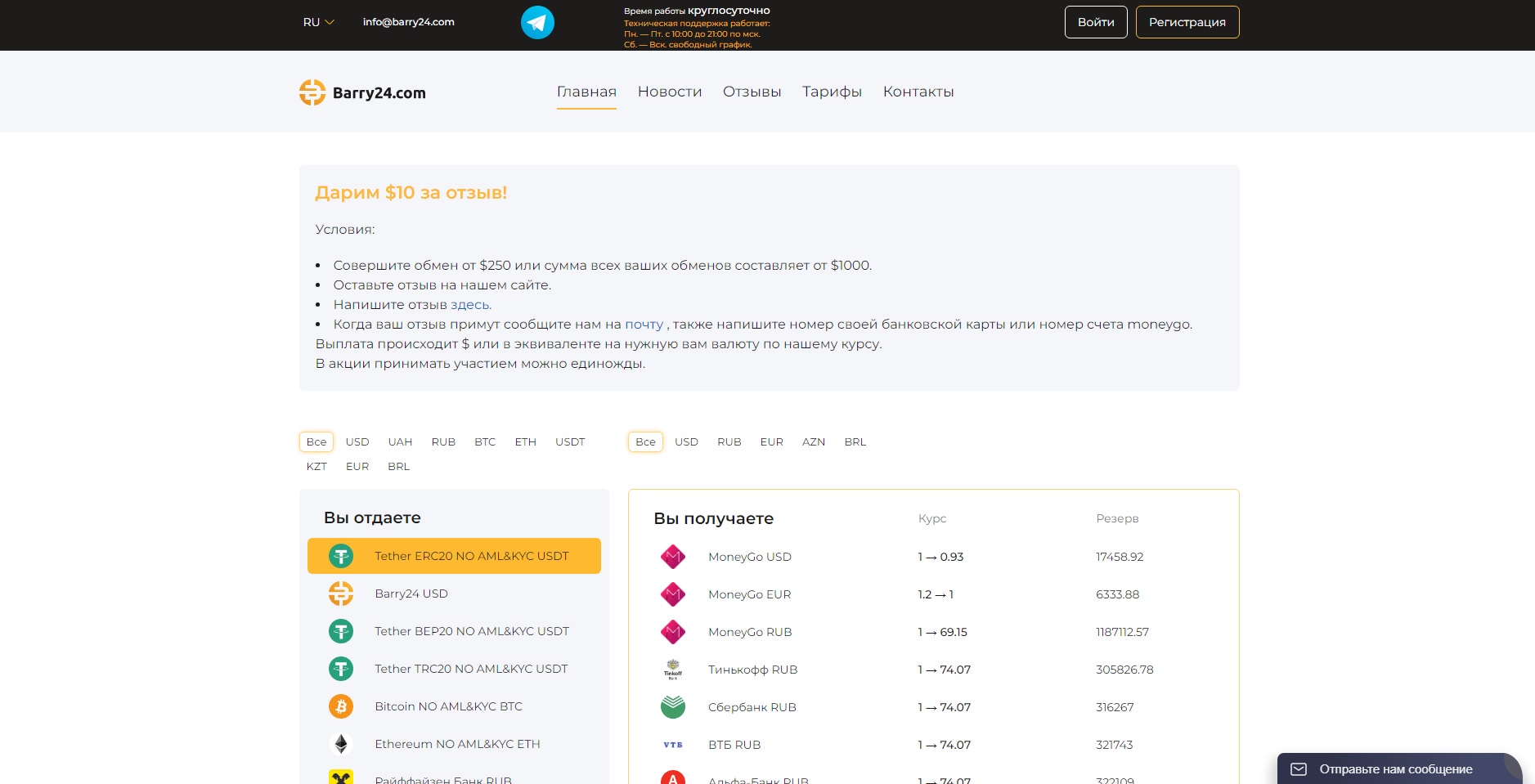Click the VTB bank icon
The image size is (1535, 784).
point(673,745)
